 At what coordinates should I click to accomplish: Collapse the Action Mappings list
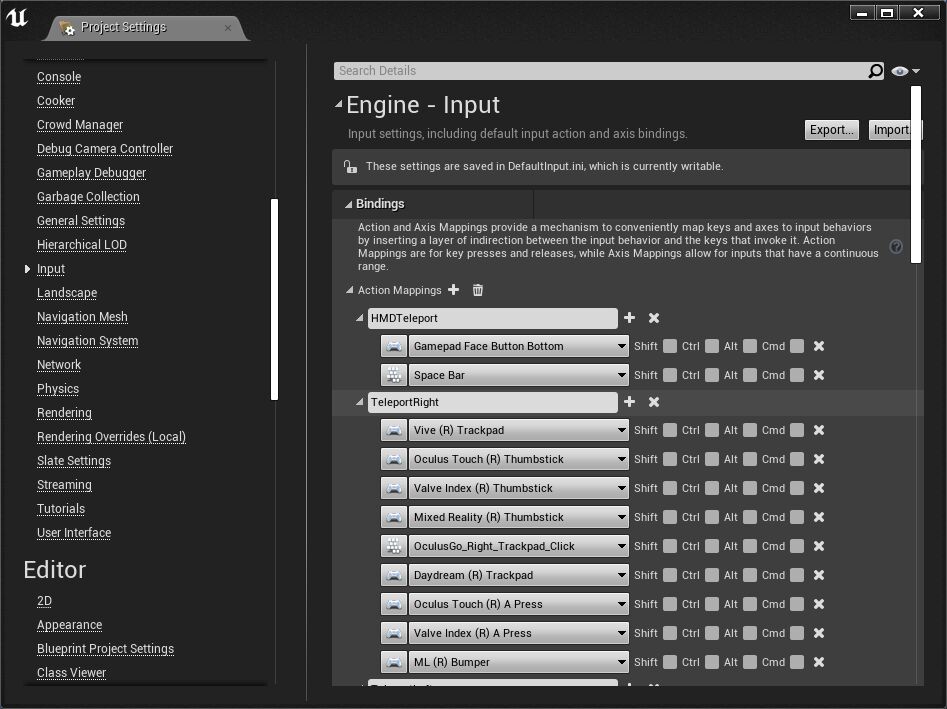pyautogui.click(x=349, y=290)
